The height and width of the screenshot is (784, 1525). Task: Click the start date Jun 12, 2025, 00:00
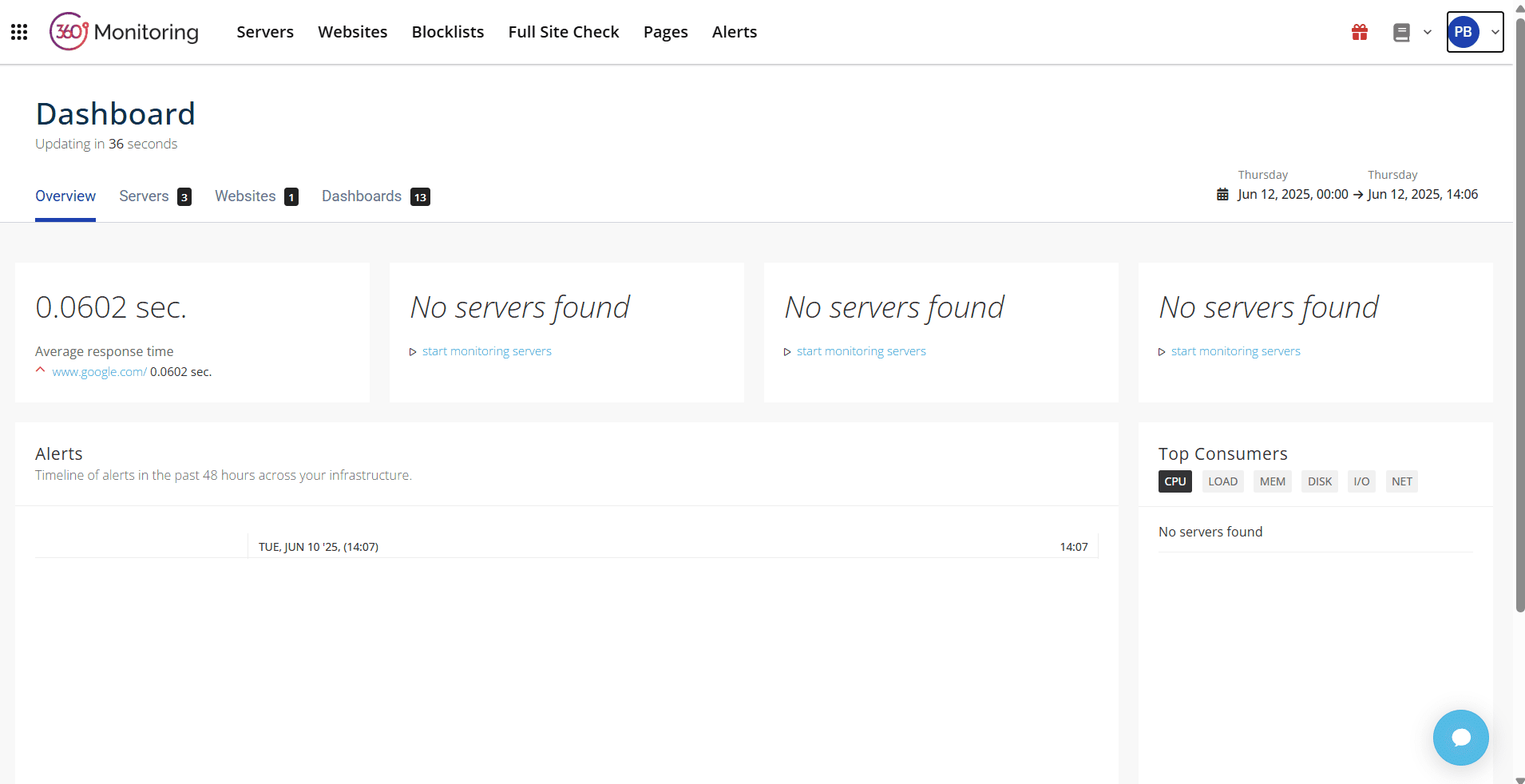1293,194
